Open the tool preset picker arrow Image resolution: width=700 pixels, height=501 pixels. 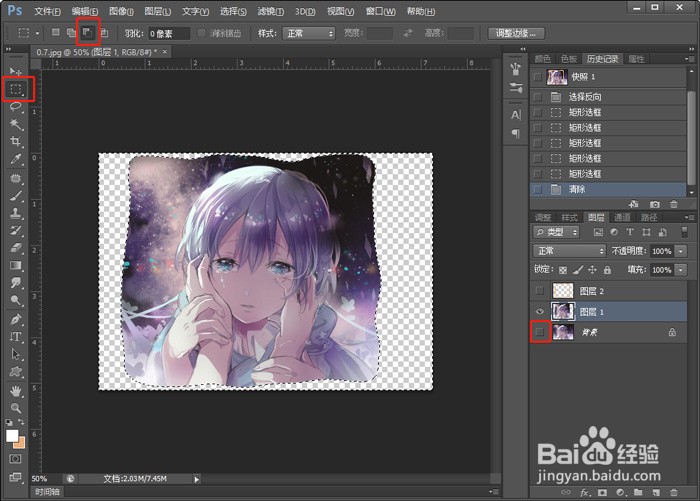pos(37,33)
